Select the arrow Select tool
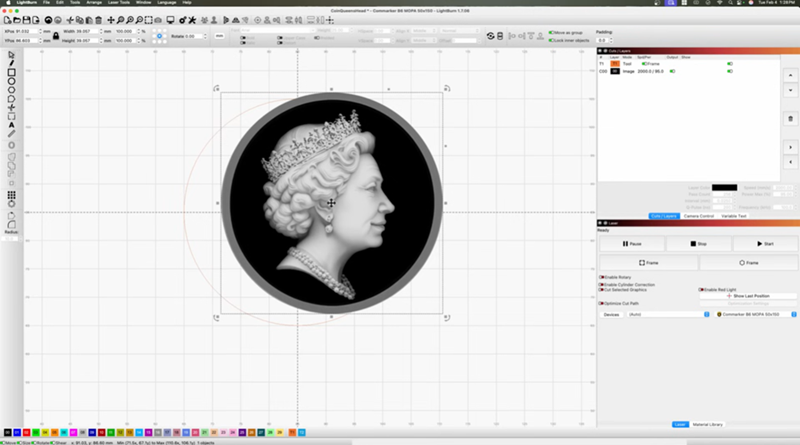 coord(11,55)
